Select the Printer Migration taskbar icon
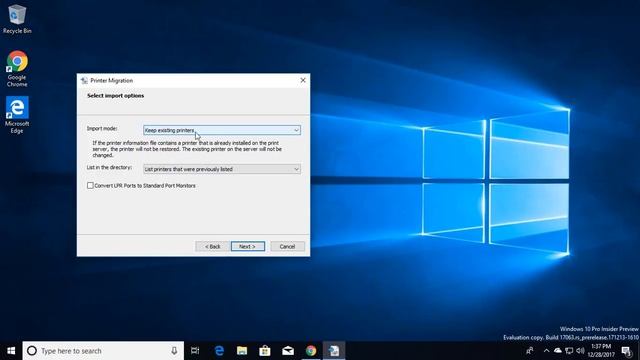This screenshot has height=360, width=640. click(334, 351)
